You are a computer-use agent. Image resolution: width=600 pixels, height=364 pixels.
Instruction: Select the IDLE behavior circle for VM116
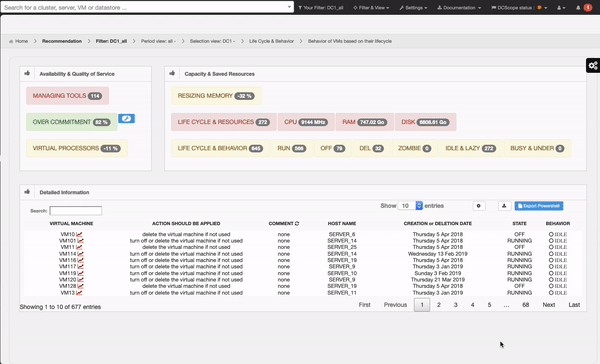[551, 260]
